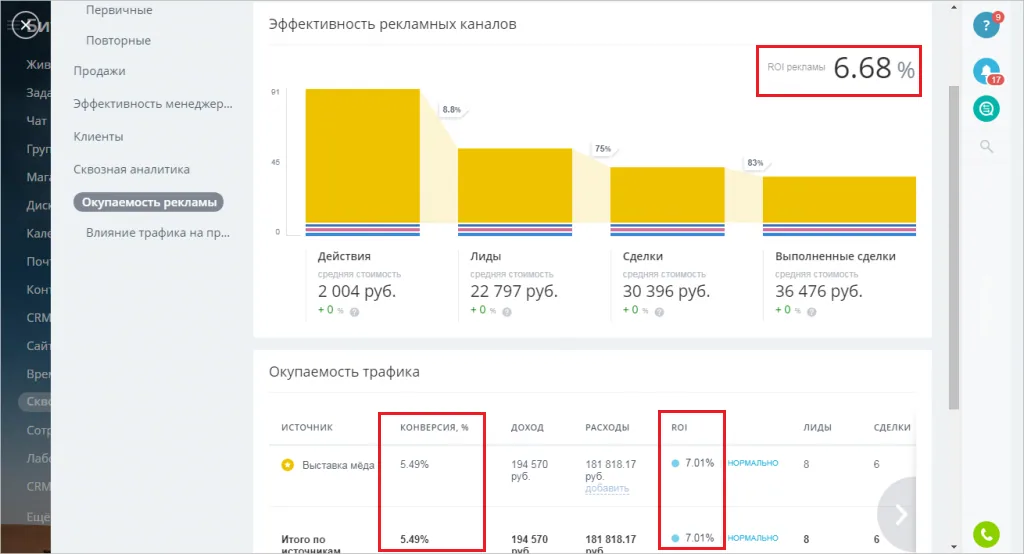The width and height of the screenshot is (1024, 554).
Task: Open Сквозная аналитика section
Action: tap(131, 169)
